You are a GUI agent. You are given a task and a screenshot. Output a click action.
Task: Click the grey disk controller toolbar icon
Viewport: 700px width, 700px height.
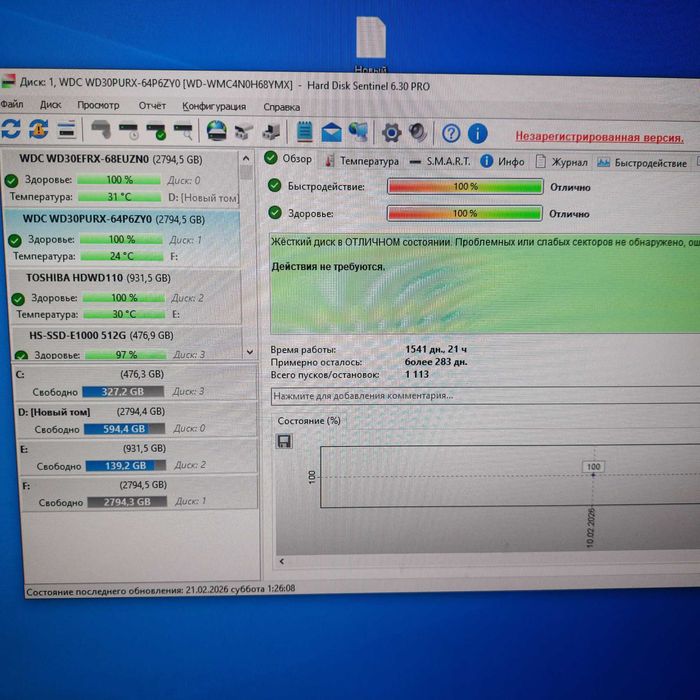(x=244, y=132)
